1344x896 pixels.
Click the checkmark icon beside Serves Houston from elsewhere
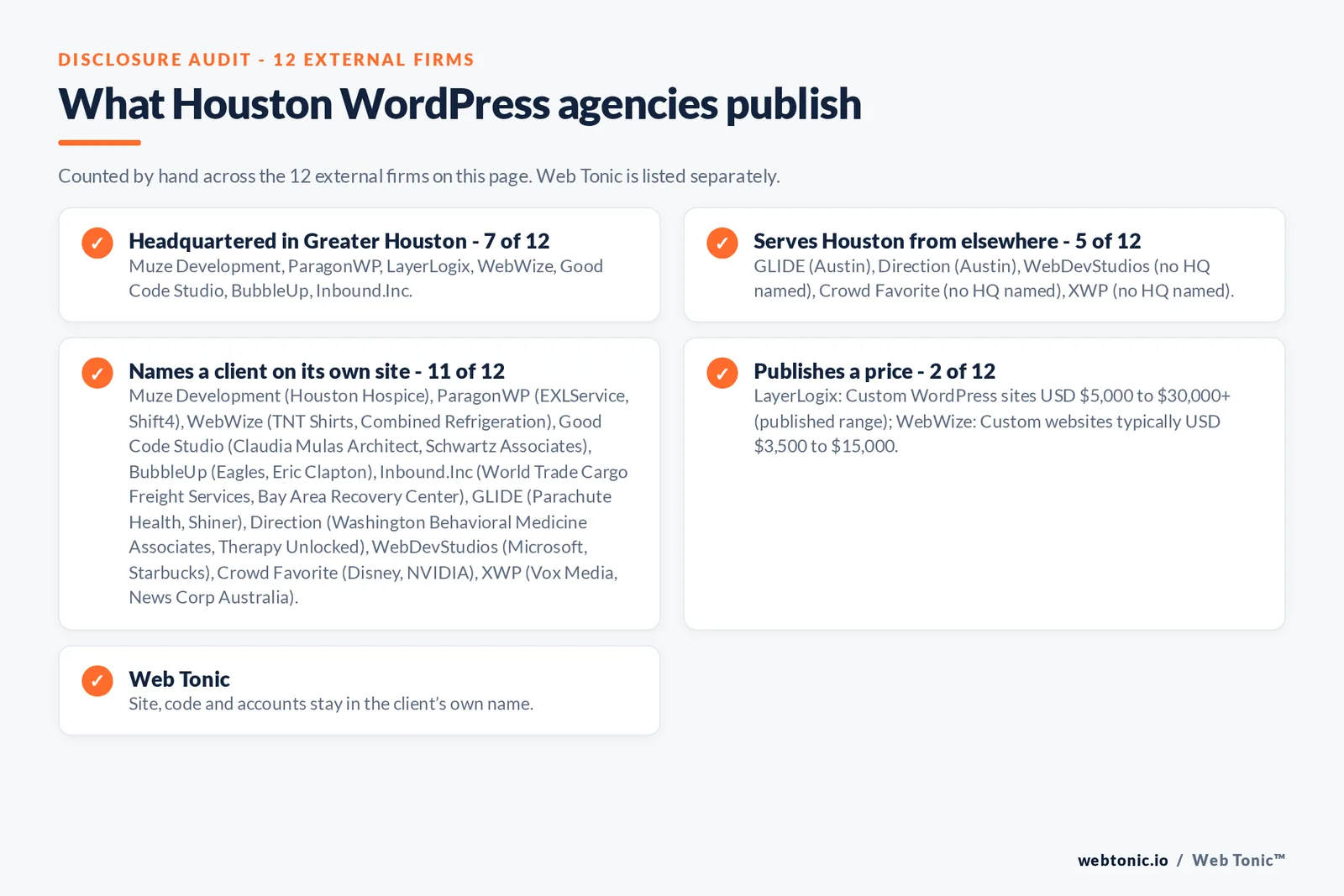click(x=722, y=243)
